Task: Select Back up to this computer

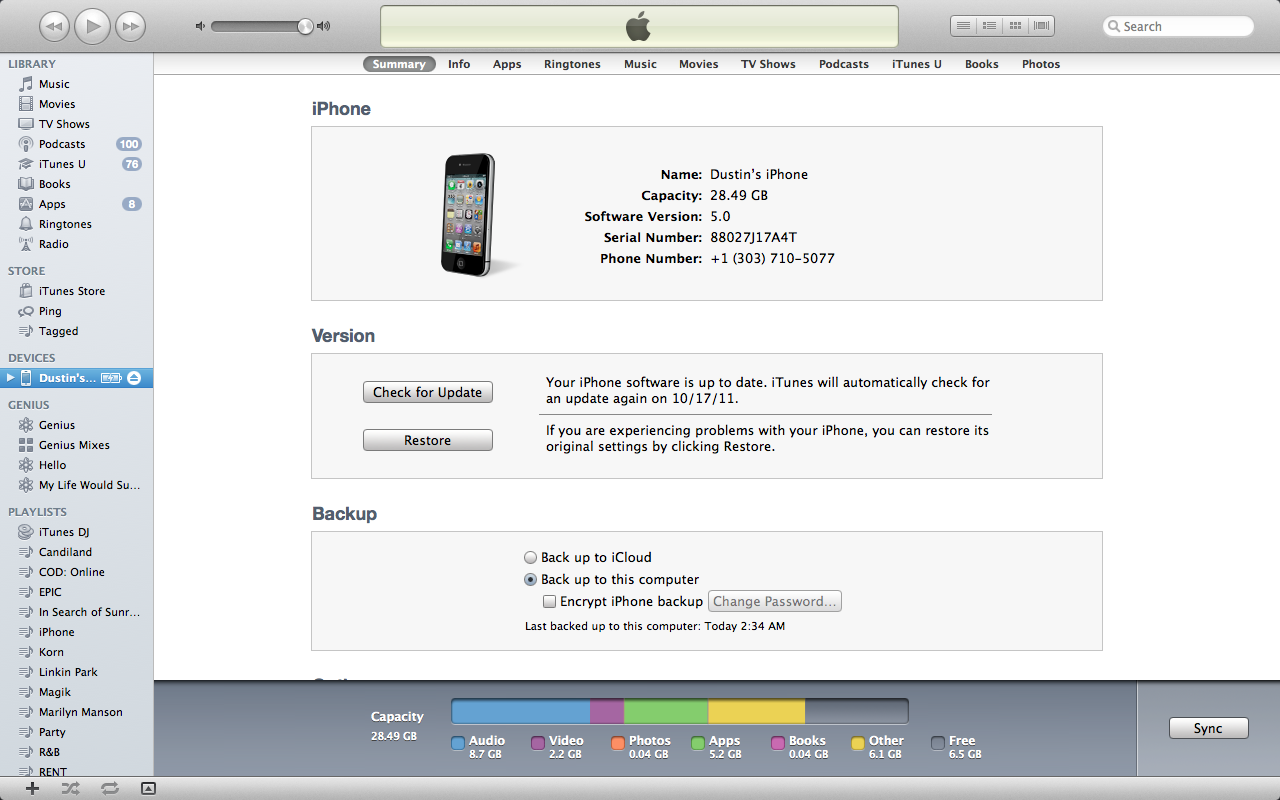Action: pyautogui.click(x=531, y=579)
